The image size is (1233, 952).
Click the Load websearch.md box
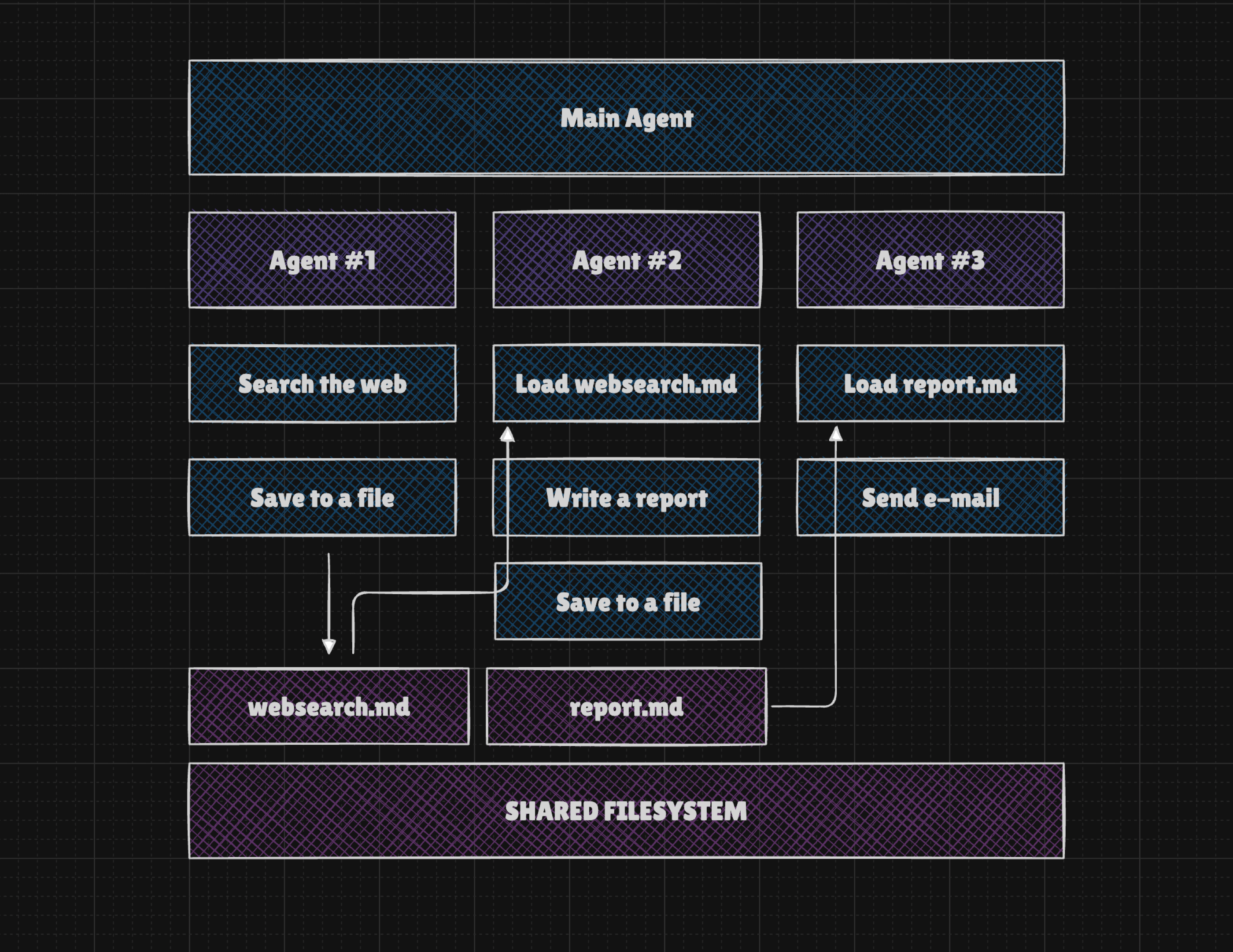[x=627, y=384]
